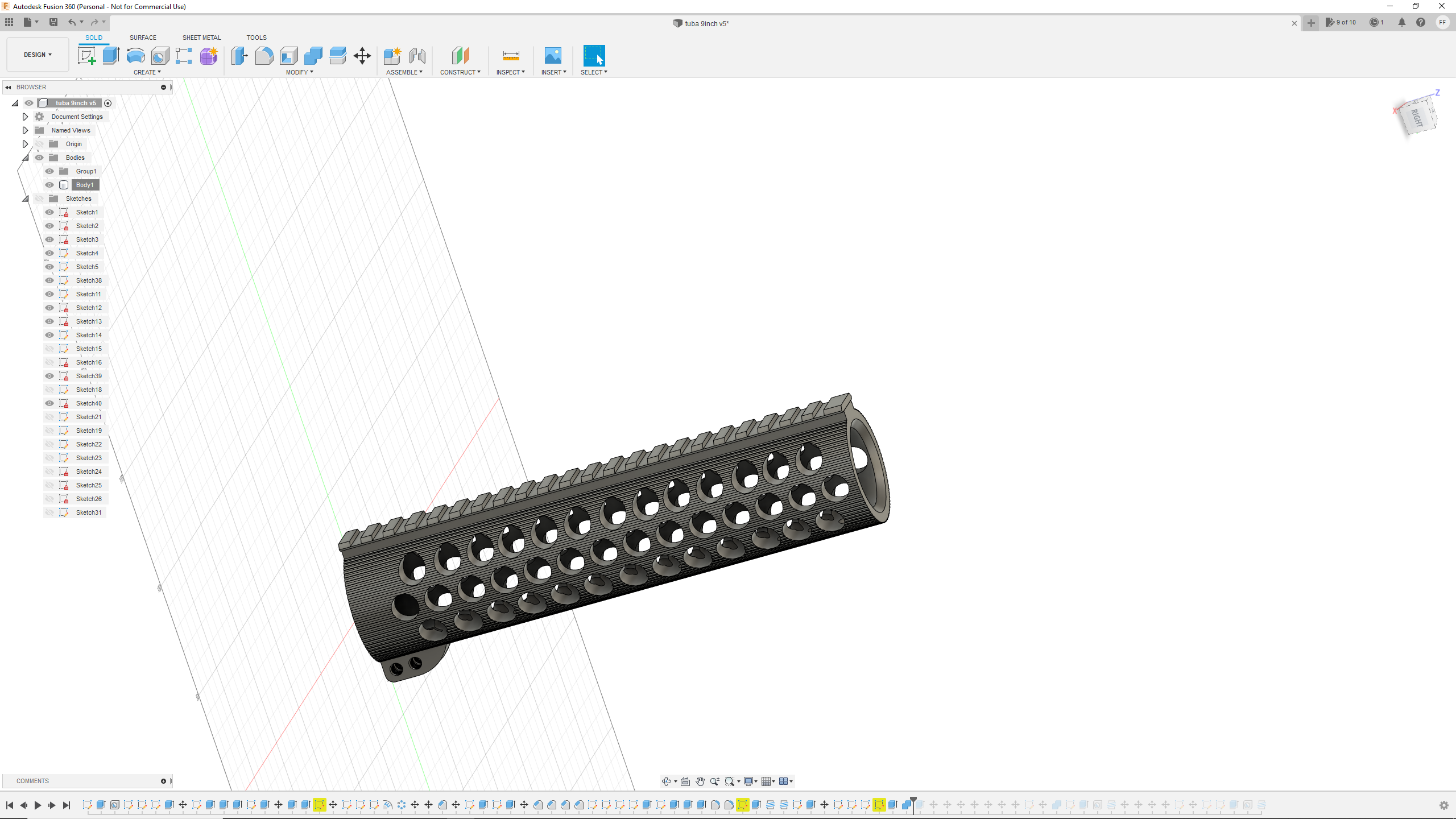The image size is (1456, 819).
Task: Open Help via the question mark
Action: [x=1421, y=22]
